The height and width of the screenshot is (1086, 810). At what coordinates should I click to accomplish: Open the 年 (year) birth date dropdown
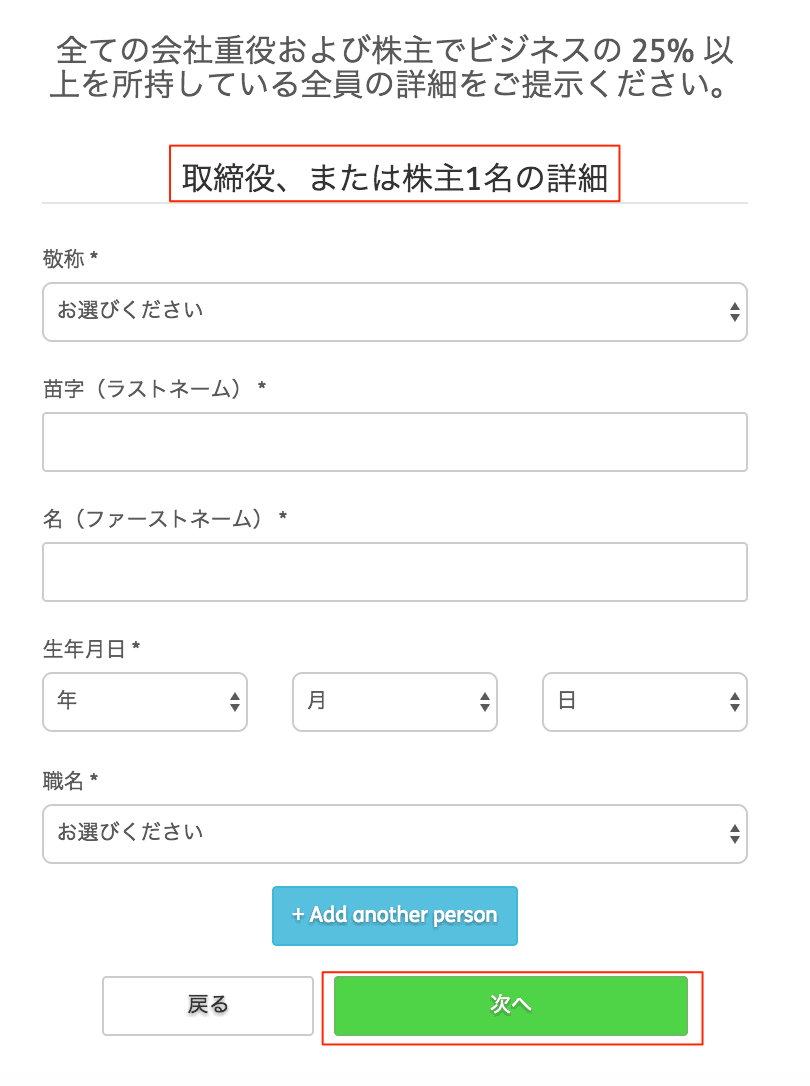point(144,702)
